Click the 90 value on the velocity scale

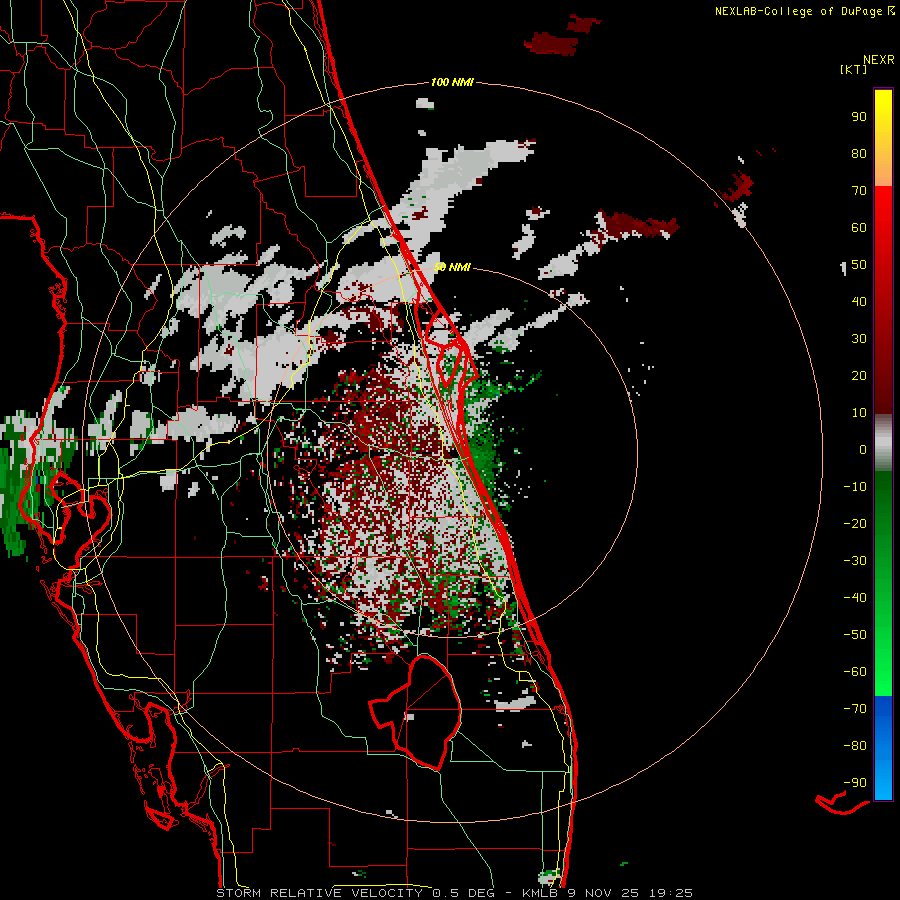[859, 117]
